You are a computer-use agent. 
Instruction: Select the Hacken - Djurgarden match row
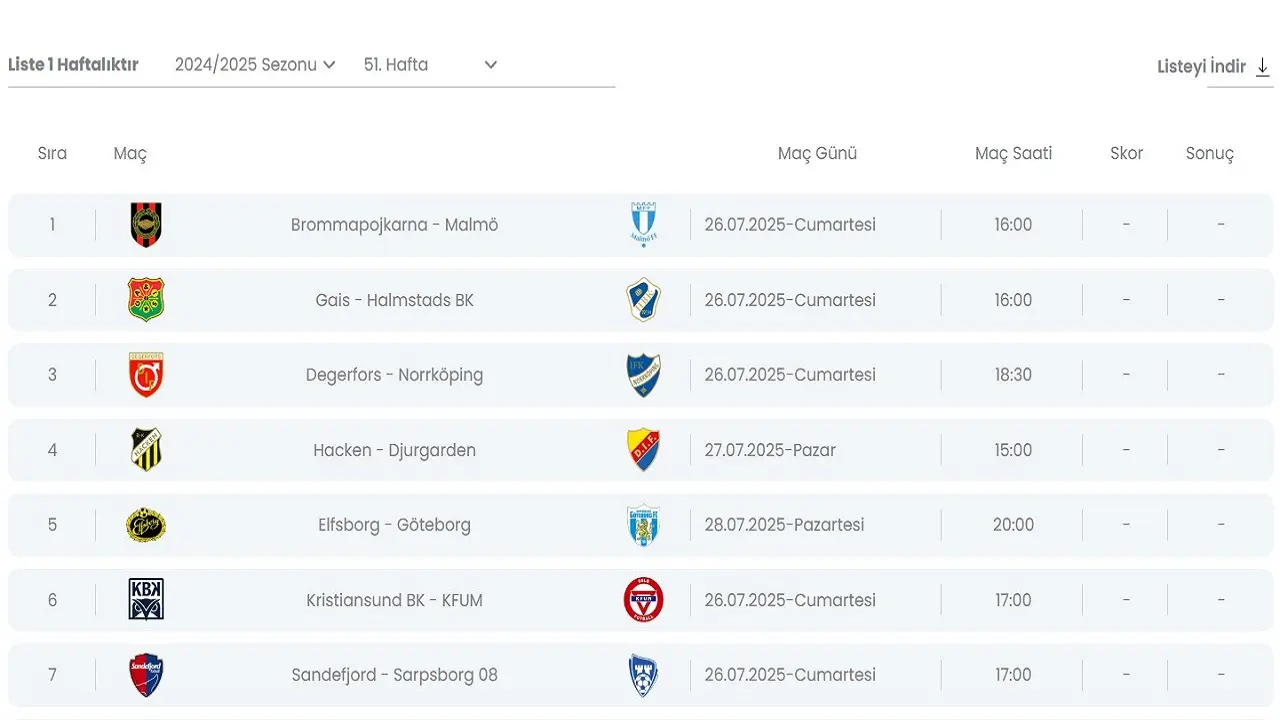(x=394, y=450)
